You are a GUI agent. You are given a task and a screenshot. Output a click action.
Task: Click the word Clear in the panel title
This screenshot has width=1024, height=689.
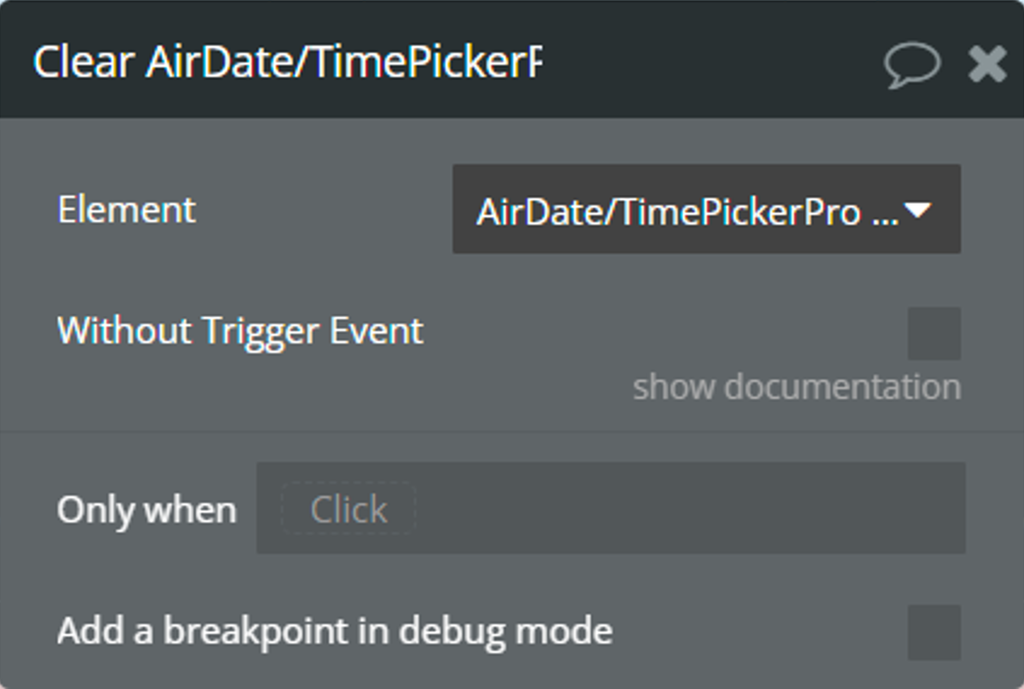(84, 63)
